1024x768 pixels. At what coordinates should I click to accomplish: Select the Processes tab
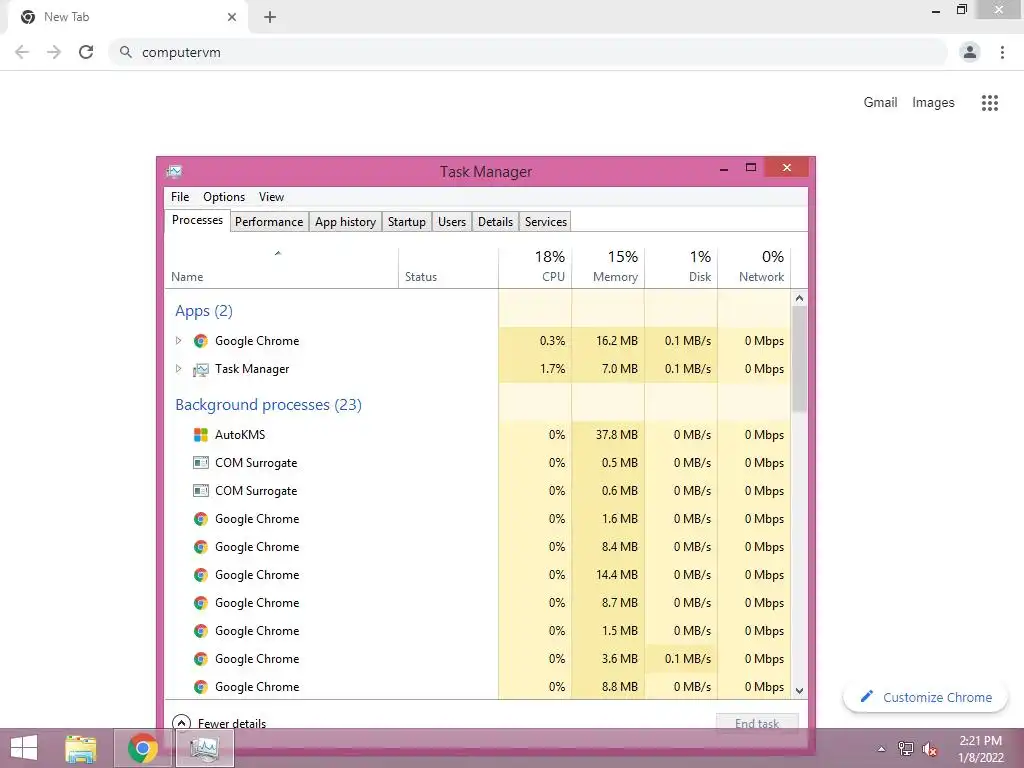197,220
